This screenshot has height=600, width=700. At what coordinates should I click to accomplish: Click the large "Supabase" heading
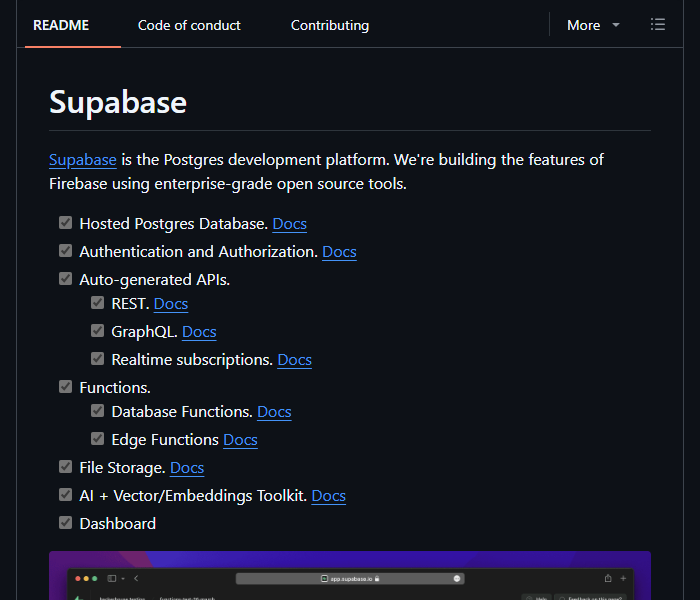pyautogui.click(x=118, y=102)
